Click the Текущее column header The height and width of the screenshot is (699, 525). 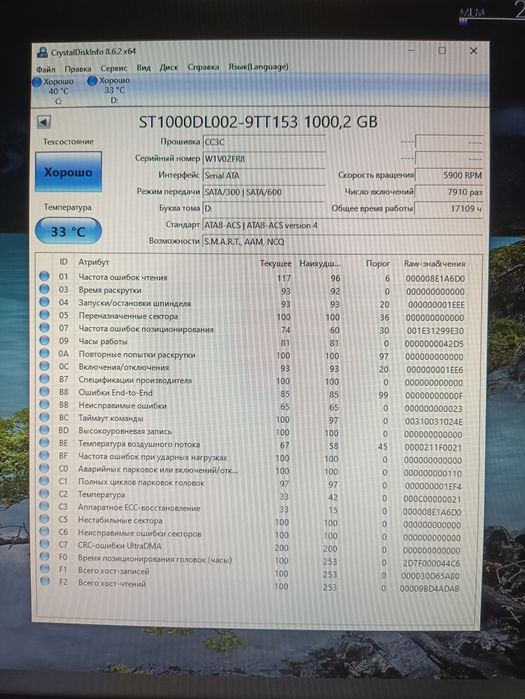coord(275,263)
